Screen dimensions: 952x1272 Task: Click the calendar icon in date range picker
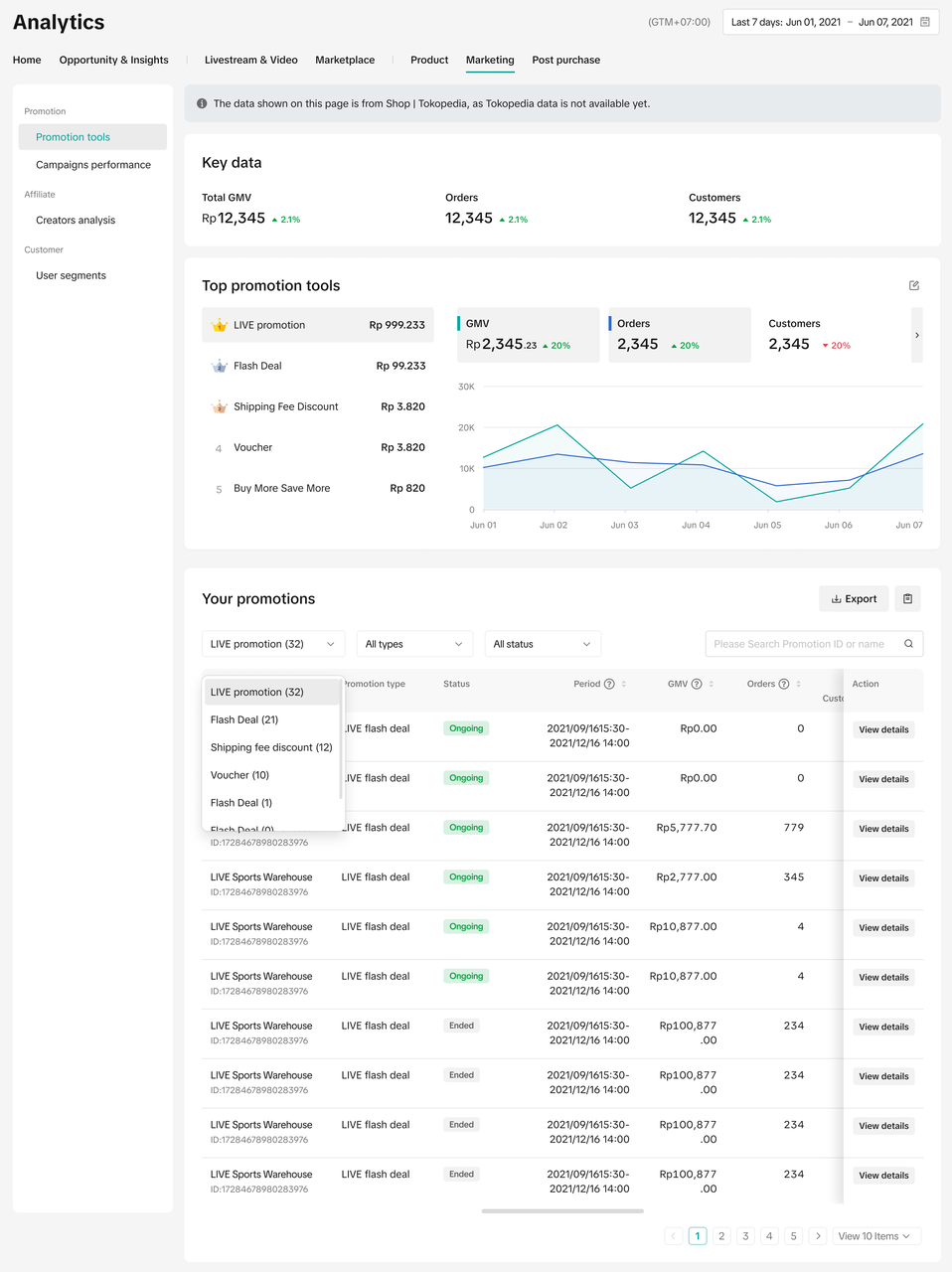[925, 22]
